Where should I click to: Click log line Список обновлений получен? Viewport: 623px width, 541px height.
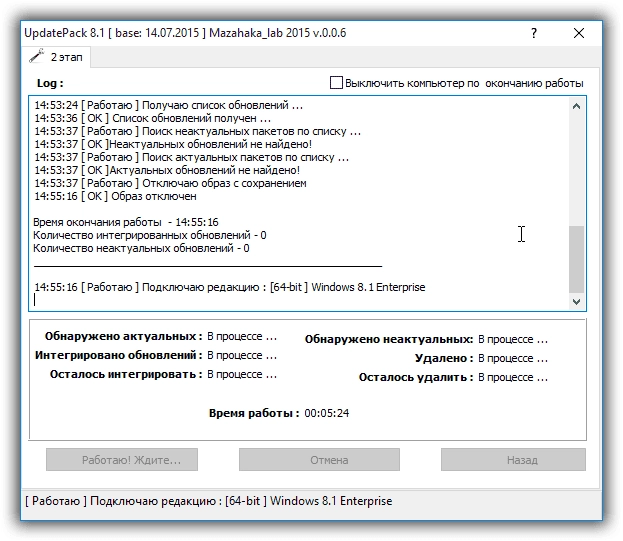[153, 118]
